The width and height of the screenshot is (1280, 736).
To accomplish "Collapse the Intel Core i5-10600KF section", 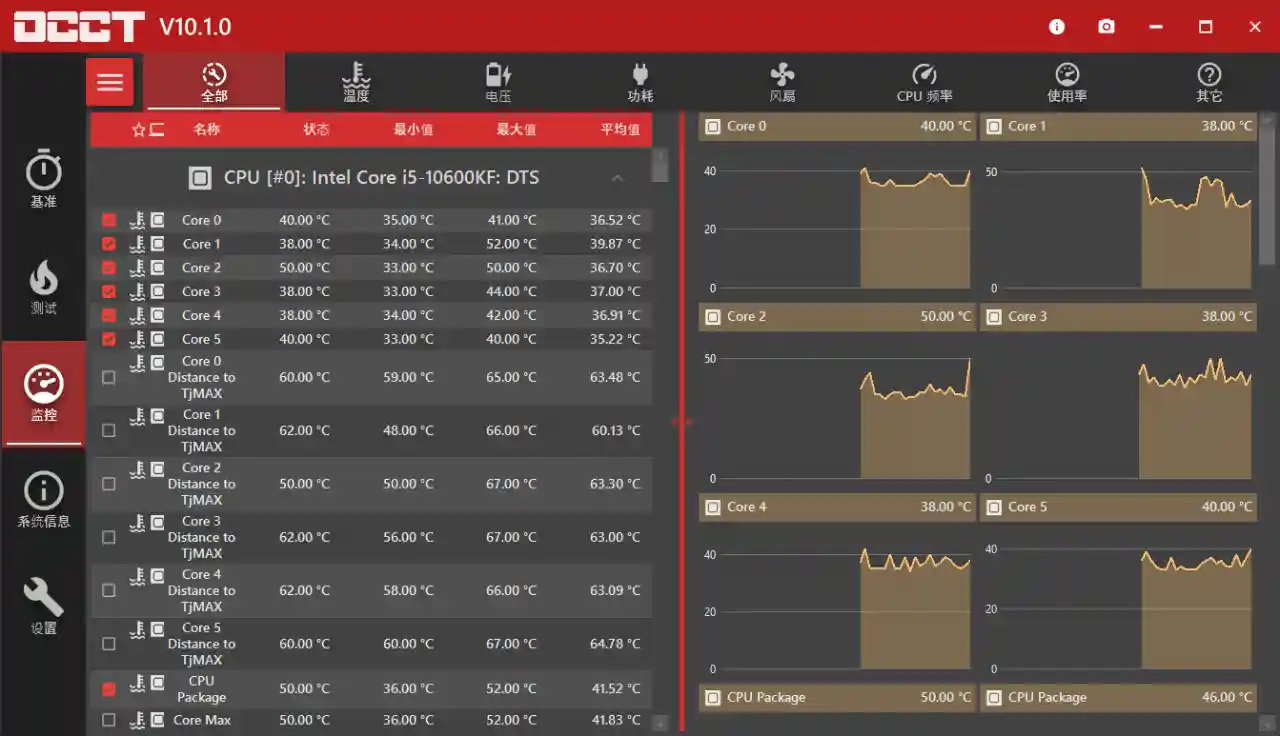I will 618,177.
